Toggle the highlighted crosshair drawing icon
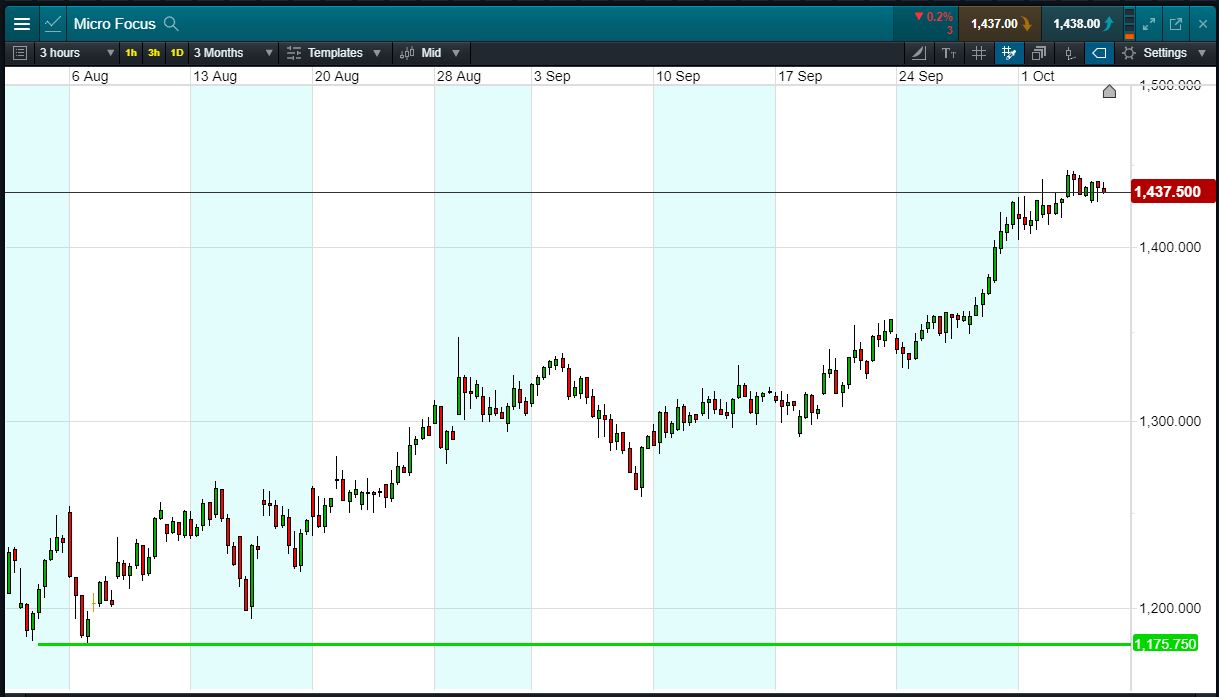The height and width of the screenshot is (697, 1219). pyautogui.click(x=1009, y=53)
